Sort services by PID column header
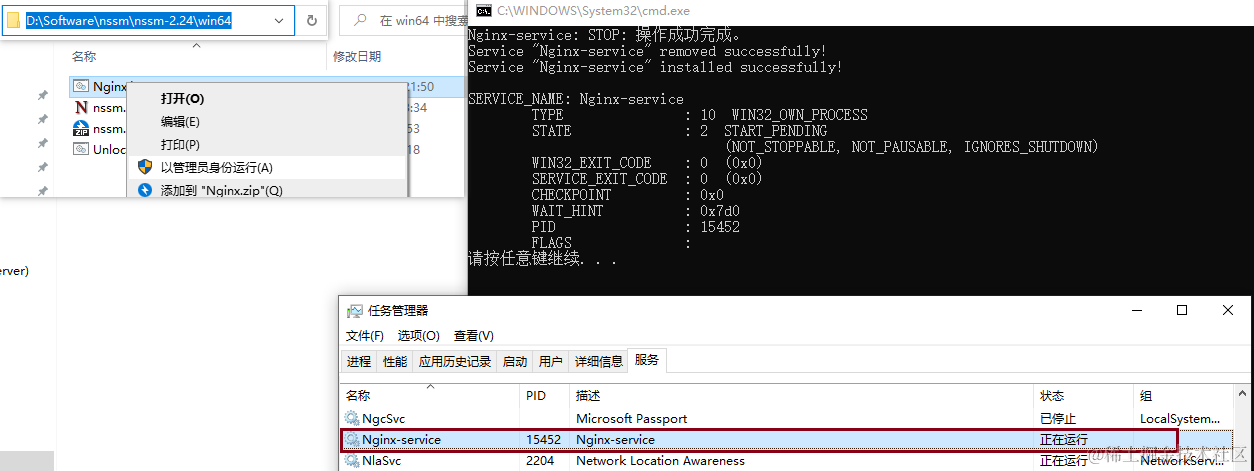Viewport: 1254px width, 471px height. 545,395
